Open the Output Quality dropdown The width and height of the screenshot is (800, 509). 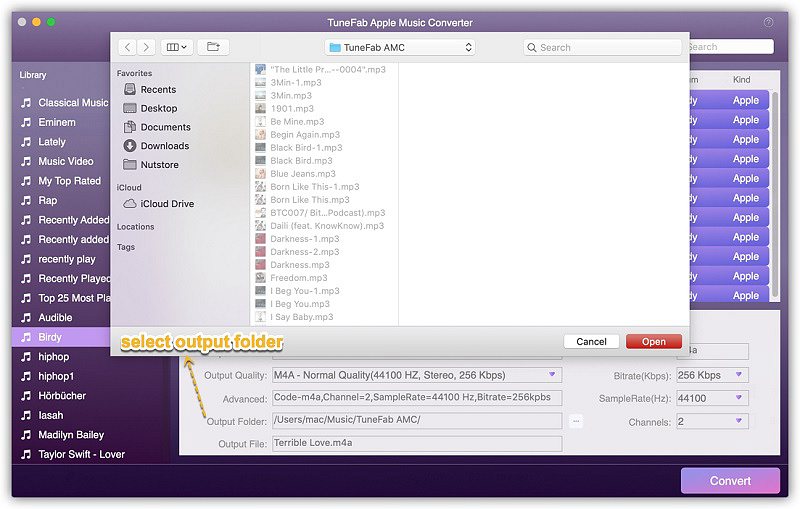416,376
